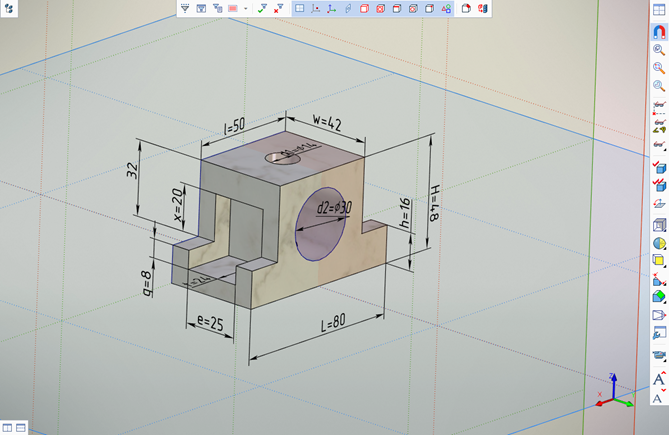Image resolution: width=670 pixels, height=436 pixels.
Task: Click the XYZ axis triad orientation indicator
Action: [x=614, y=391]
